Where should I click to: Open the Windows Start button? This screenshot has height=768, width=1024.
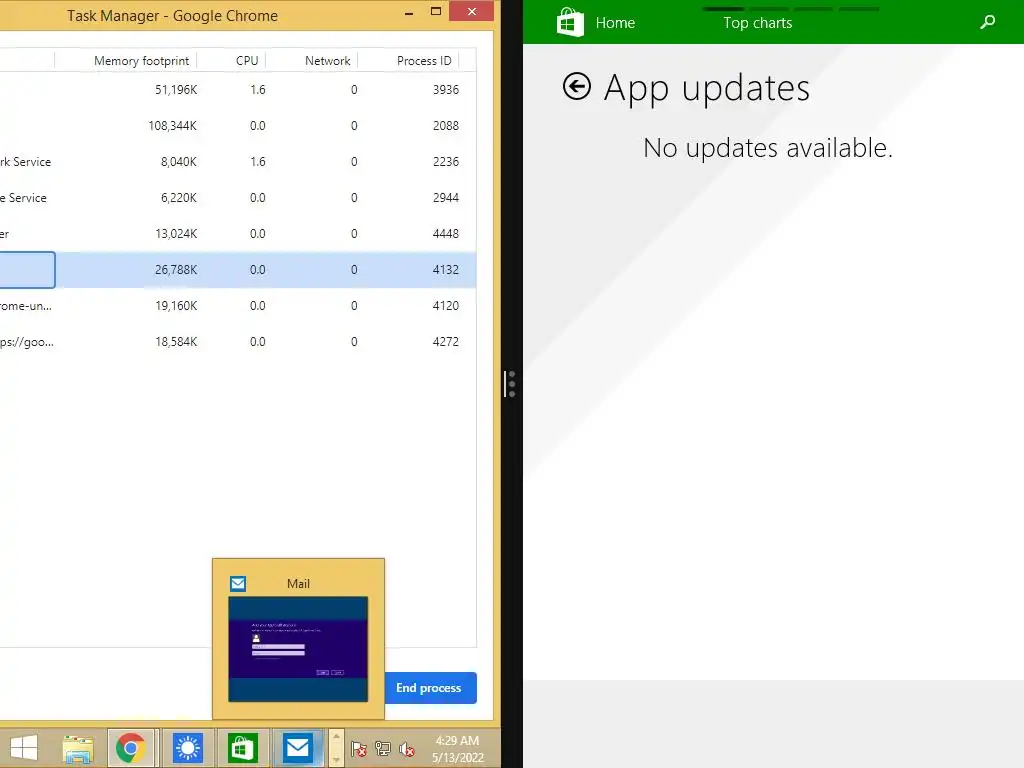click(24, 748)
